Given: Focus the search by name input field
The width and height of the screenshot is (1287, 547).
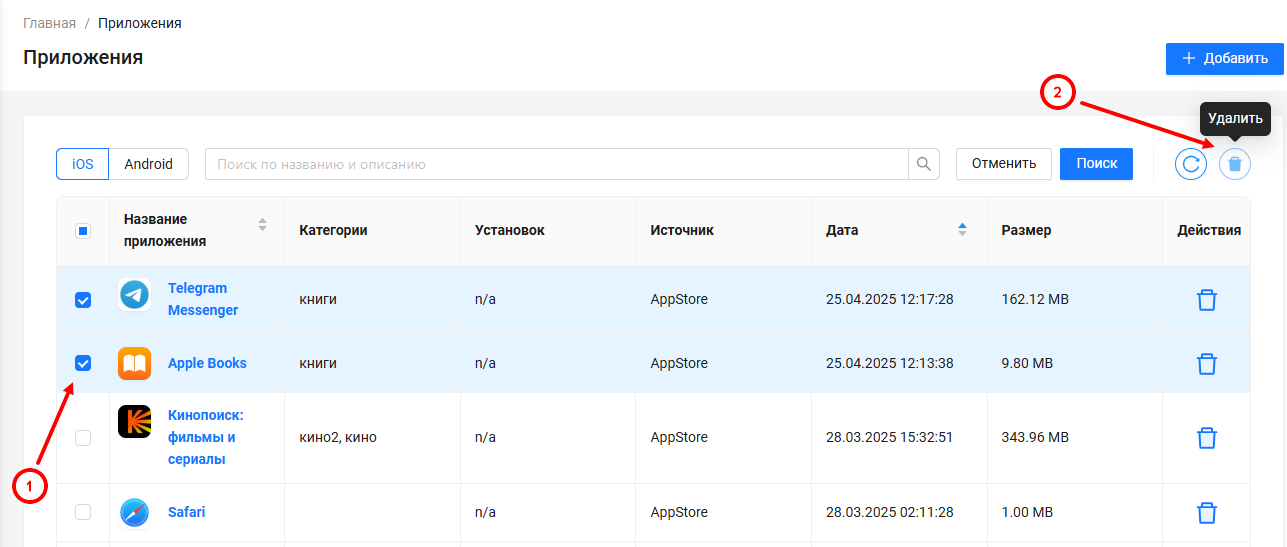Looking at the screenshot, I should tap(556, 164).
